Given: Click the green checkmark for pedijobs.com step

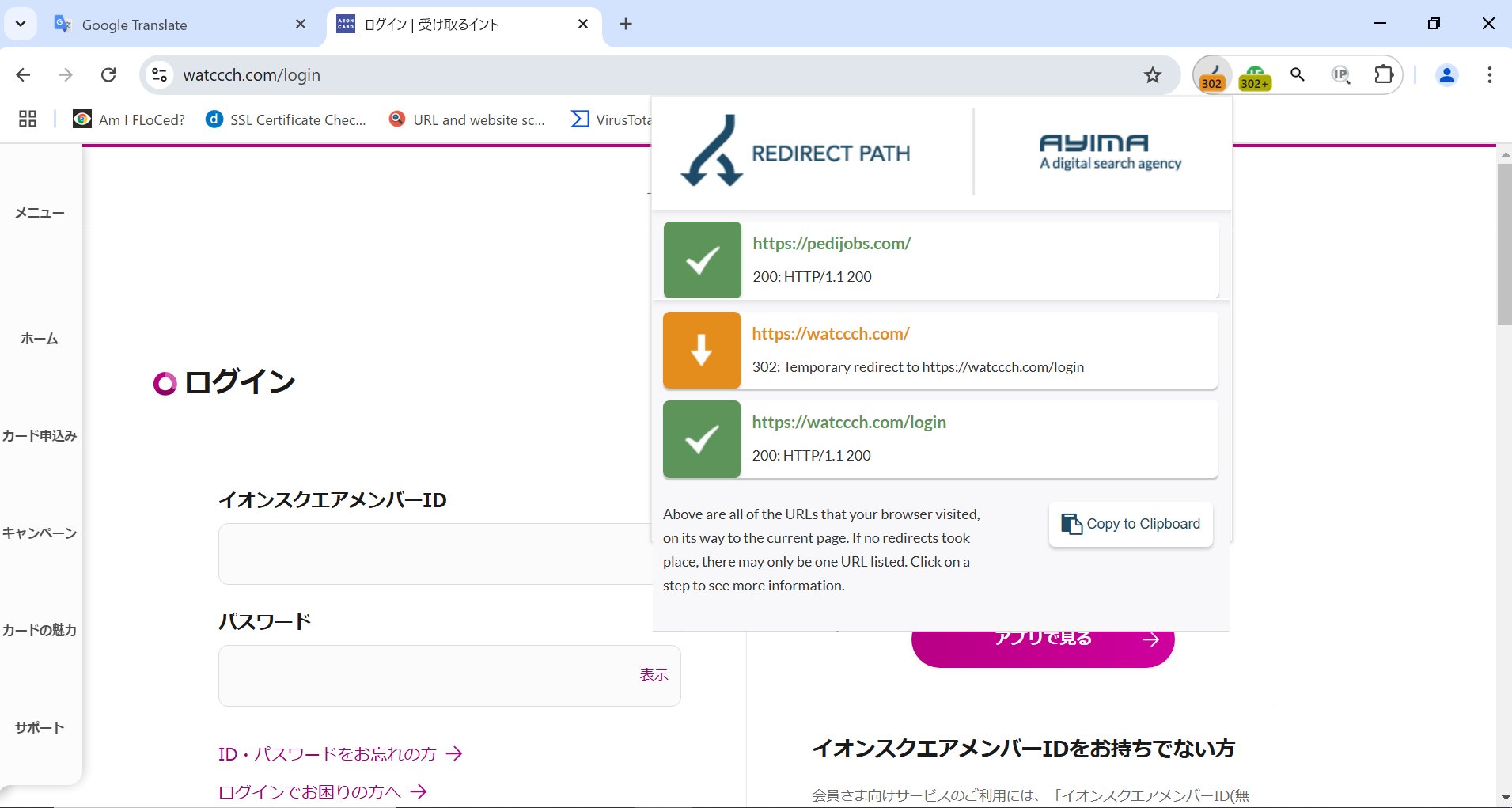Looking at the screenshot, I should 703,260.
